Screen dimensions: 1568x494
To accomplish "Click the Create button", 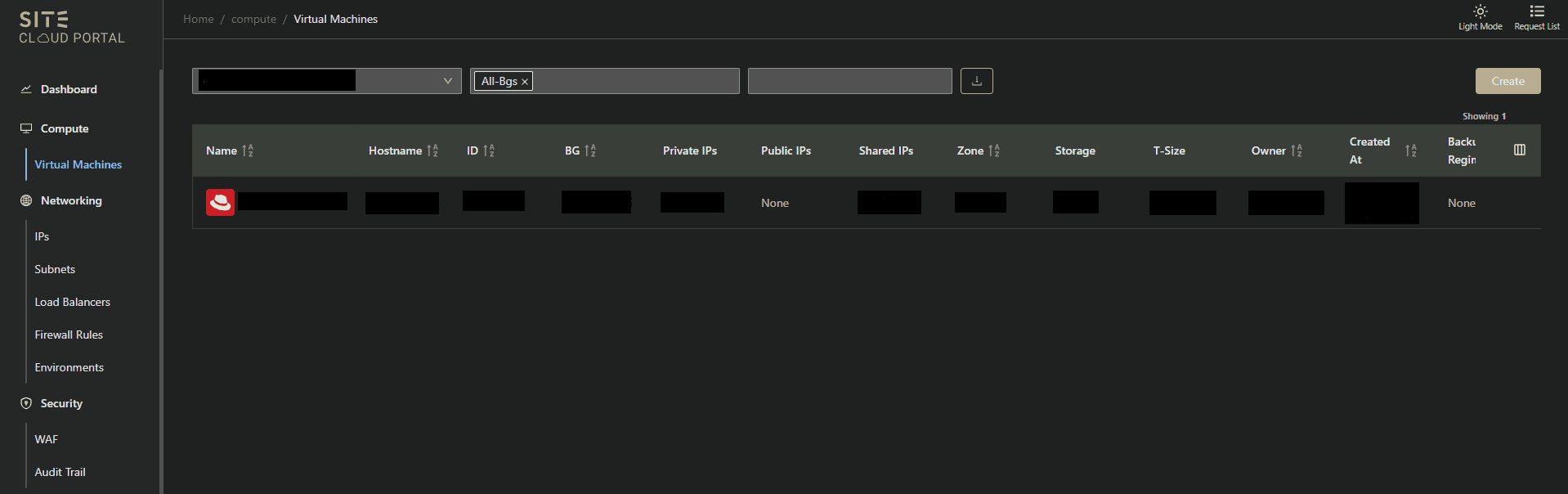I will [1507, 81].
